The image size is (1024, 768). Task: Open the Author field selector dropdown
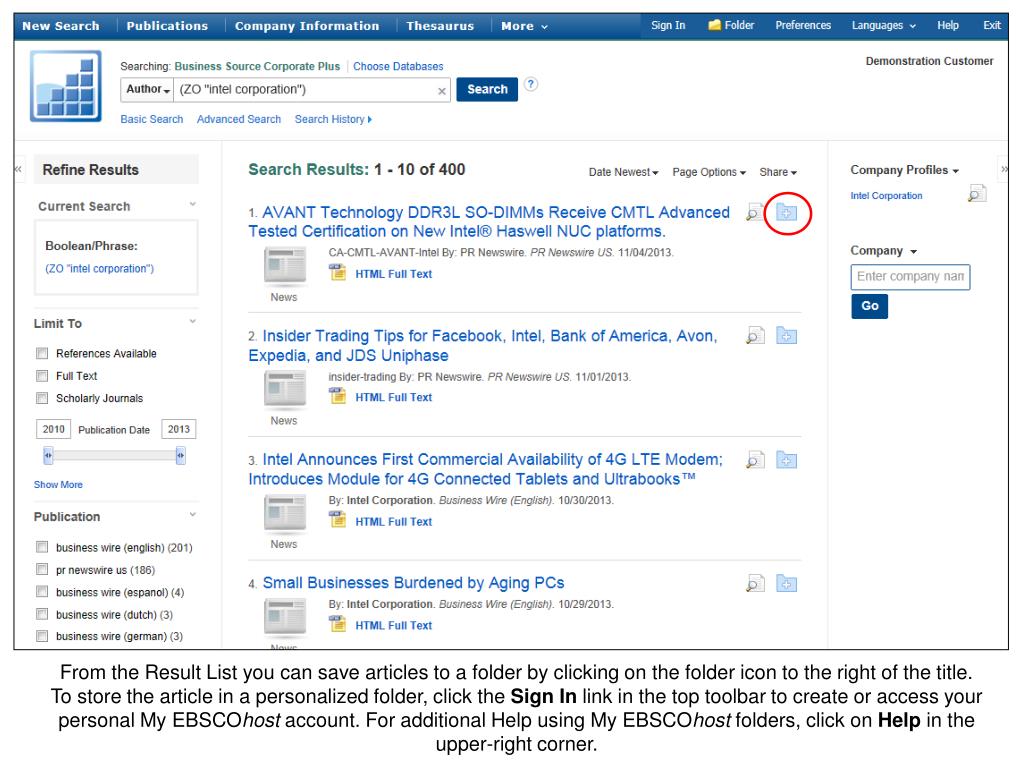148,89
